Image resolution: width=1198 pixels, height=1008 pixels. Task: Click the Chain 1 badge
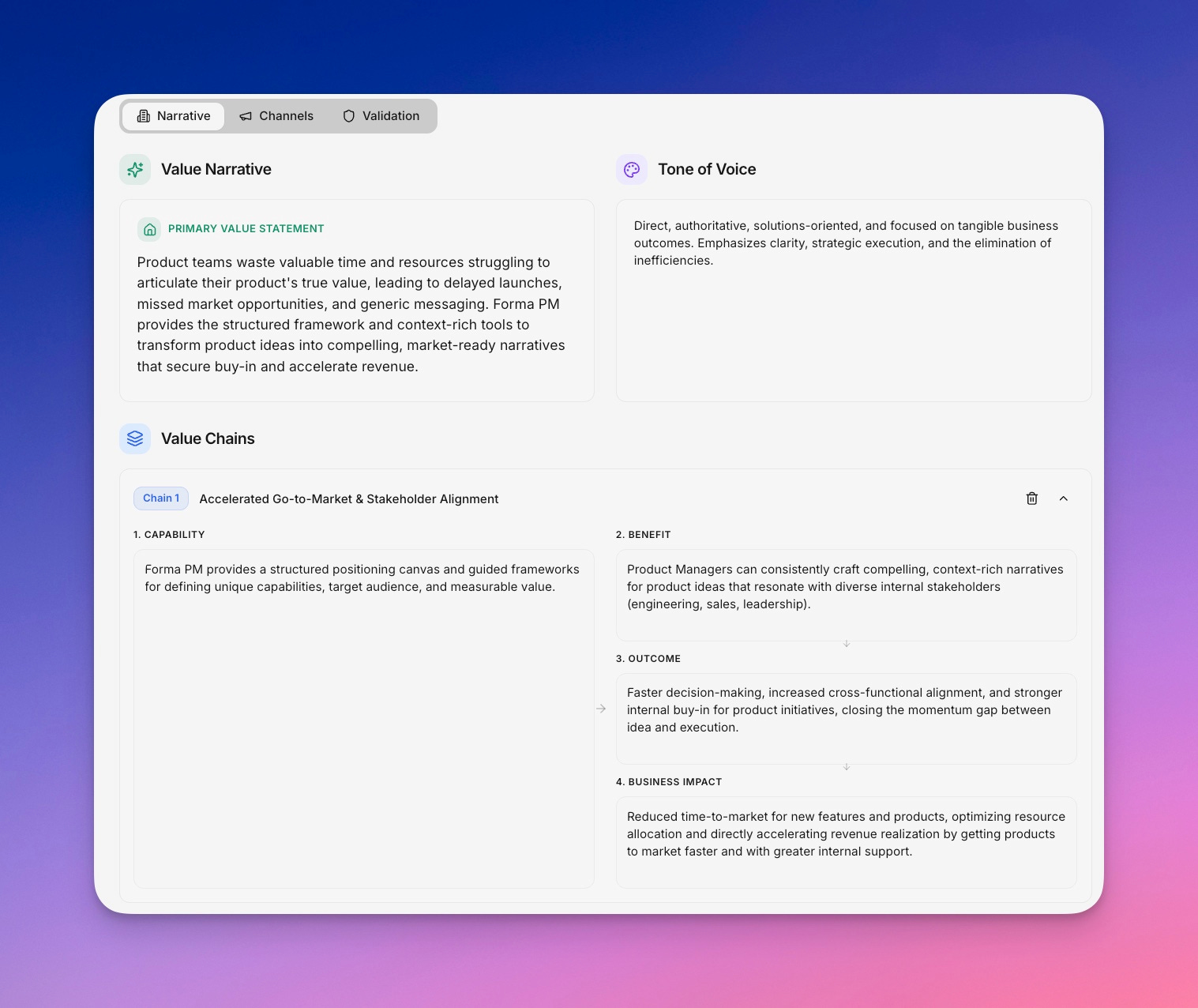[161, 498]
